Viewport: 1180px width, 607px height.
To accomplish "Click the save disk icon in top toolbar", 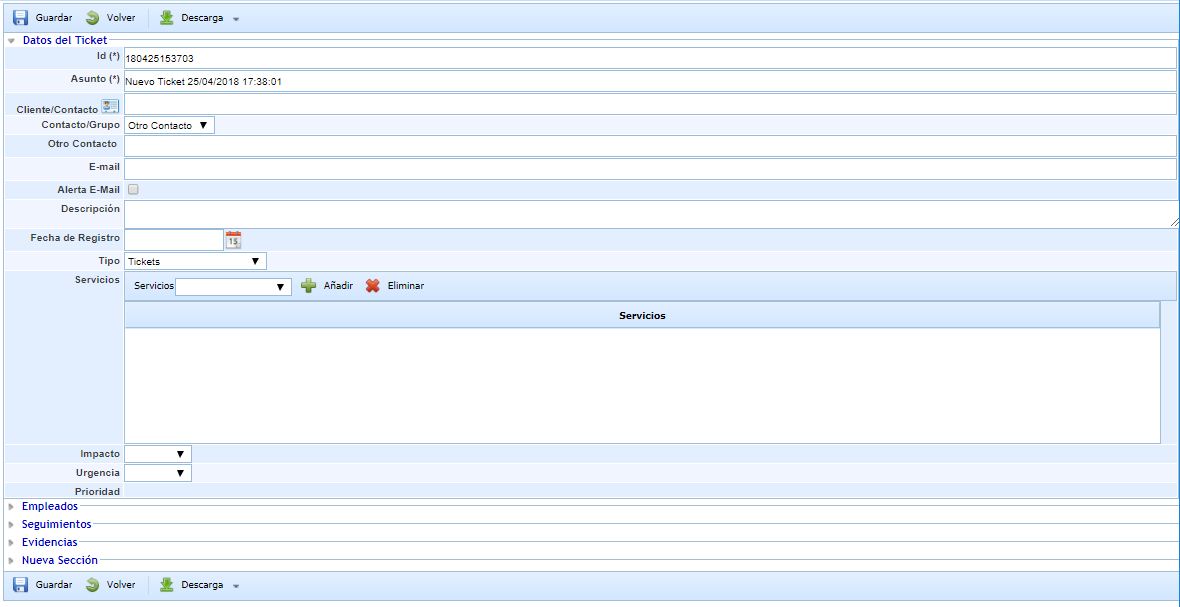I will pos(20,18).
